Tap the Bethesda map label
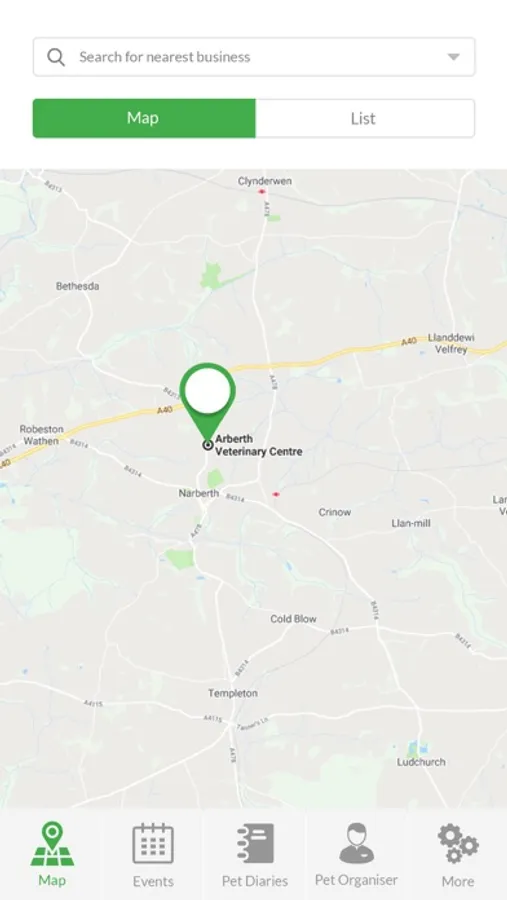 (x=78, y=286)
